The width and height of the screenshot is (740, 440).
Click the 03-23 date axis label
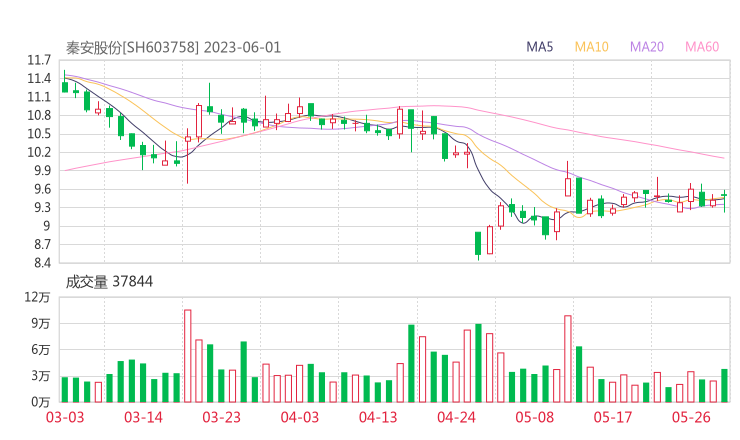(x=221, y=417)
